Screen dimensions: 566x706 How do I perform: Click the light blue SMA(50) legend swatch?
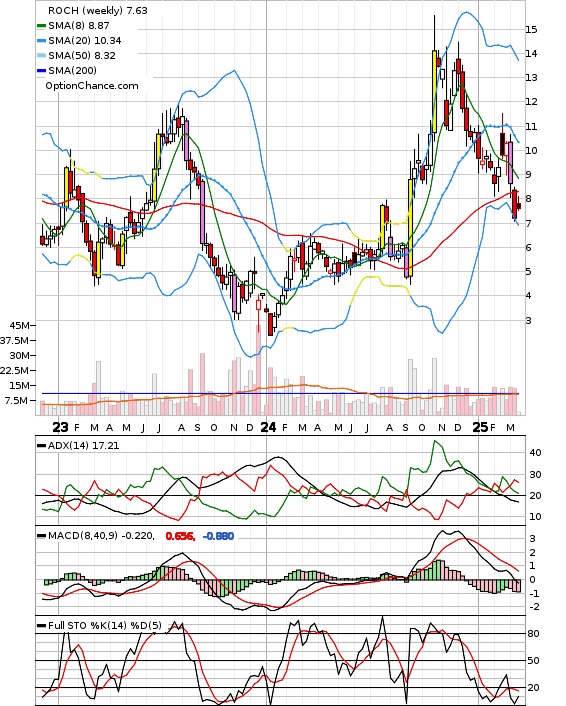pyautogui.click(x=41, y=55)
